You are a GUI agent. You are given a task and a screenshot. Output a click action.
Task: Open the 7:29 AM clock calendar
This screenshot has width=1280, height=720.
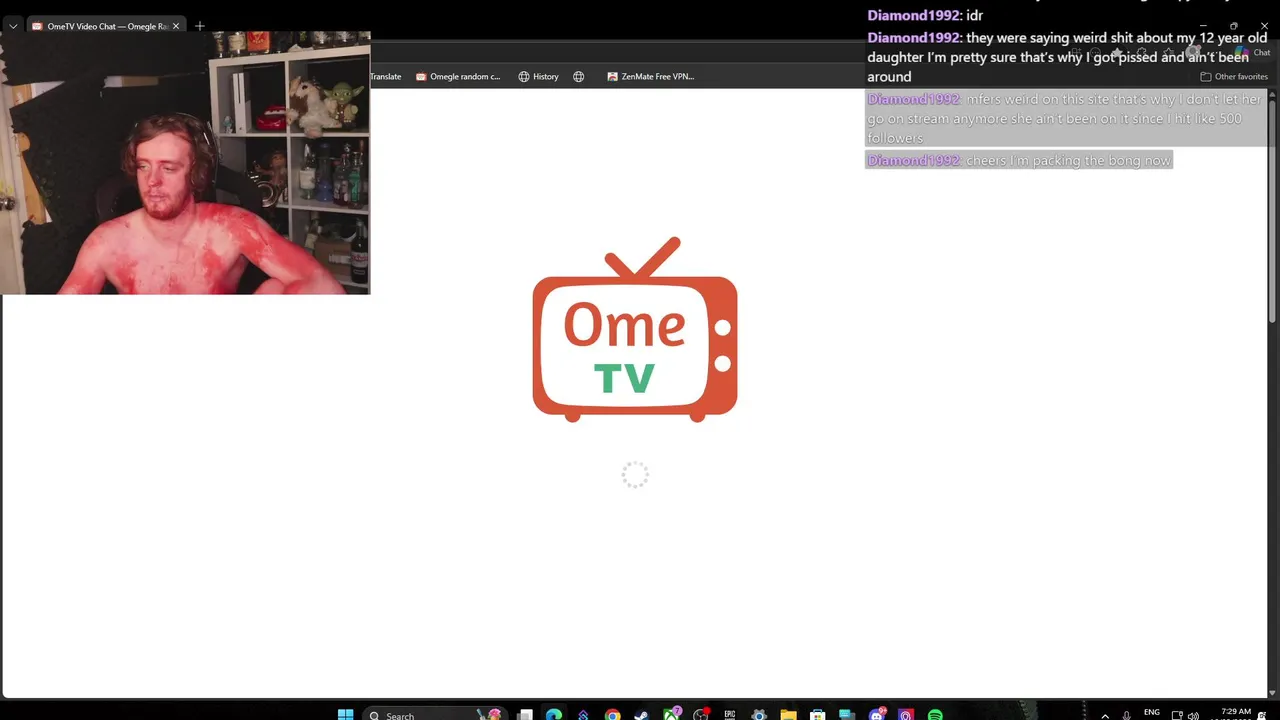(1236, 713)
